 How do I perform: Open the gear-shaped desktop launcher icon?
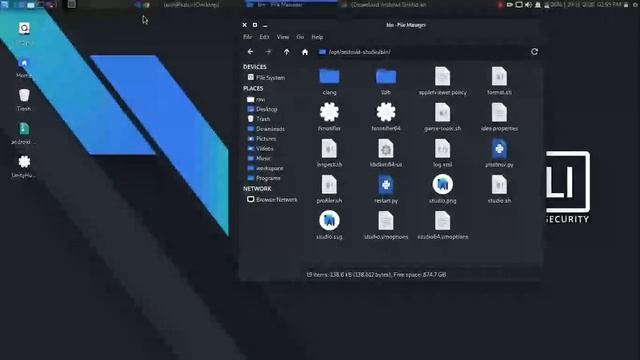[x=24, y=167]
